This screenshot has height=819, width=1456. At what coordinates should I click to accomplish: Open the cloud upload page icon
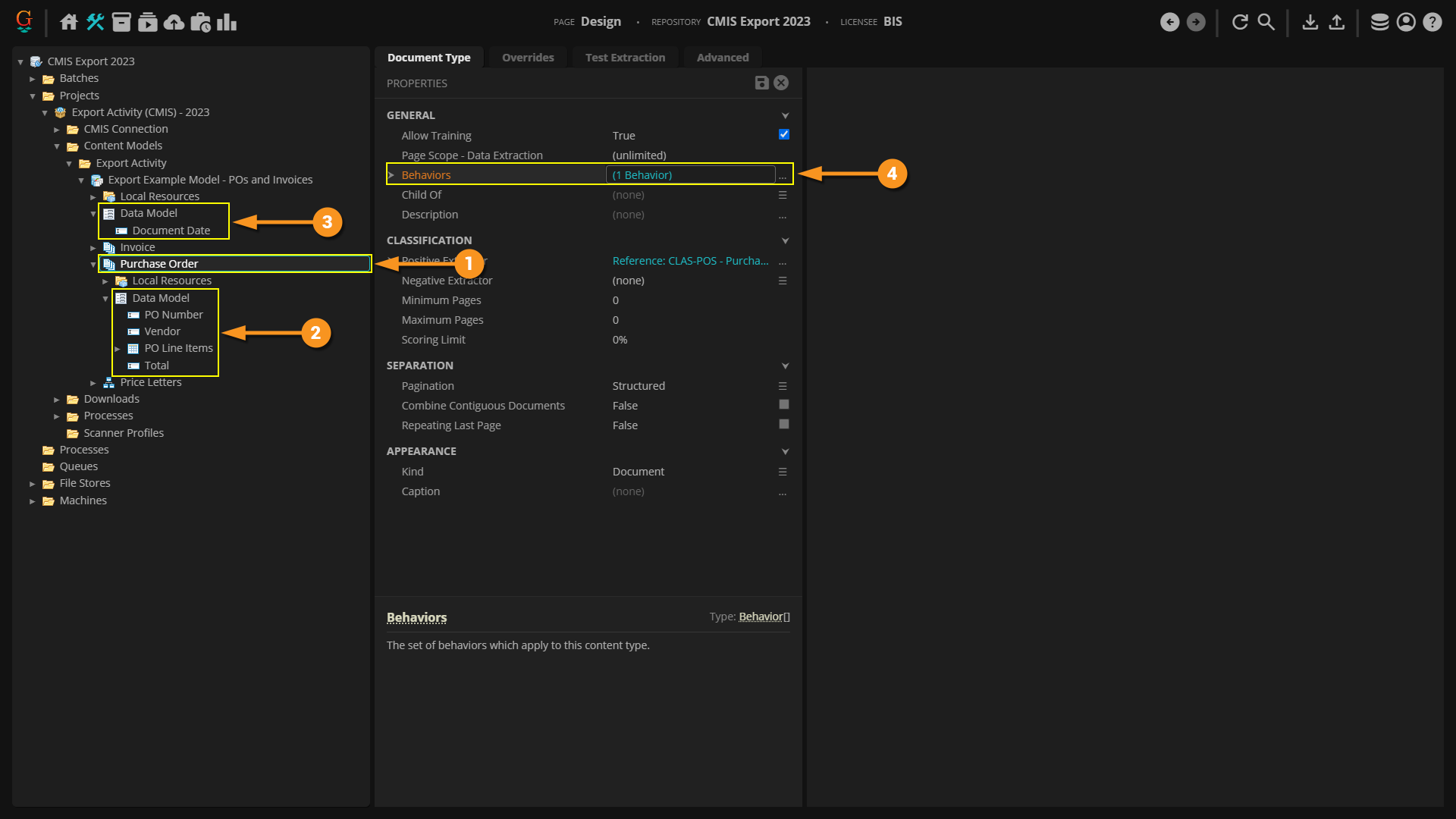coord(174,22)
